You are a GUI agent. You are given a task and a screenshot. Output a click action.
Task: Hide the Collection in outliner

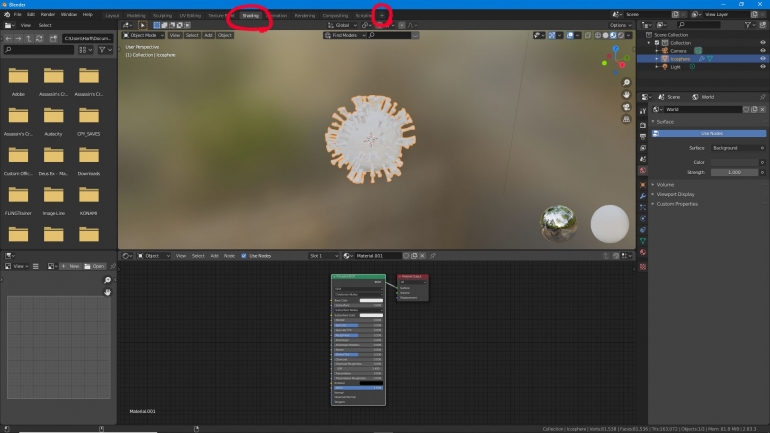coord(763,43)
